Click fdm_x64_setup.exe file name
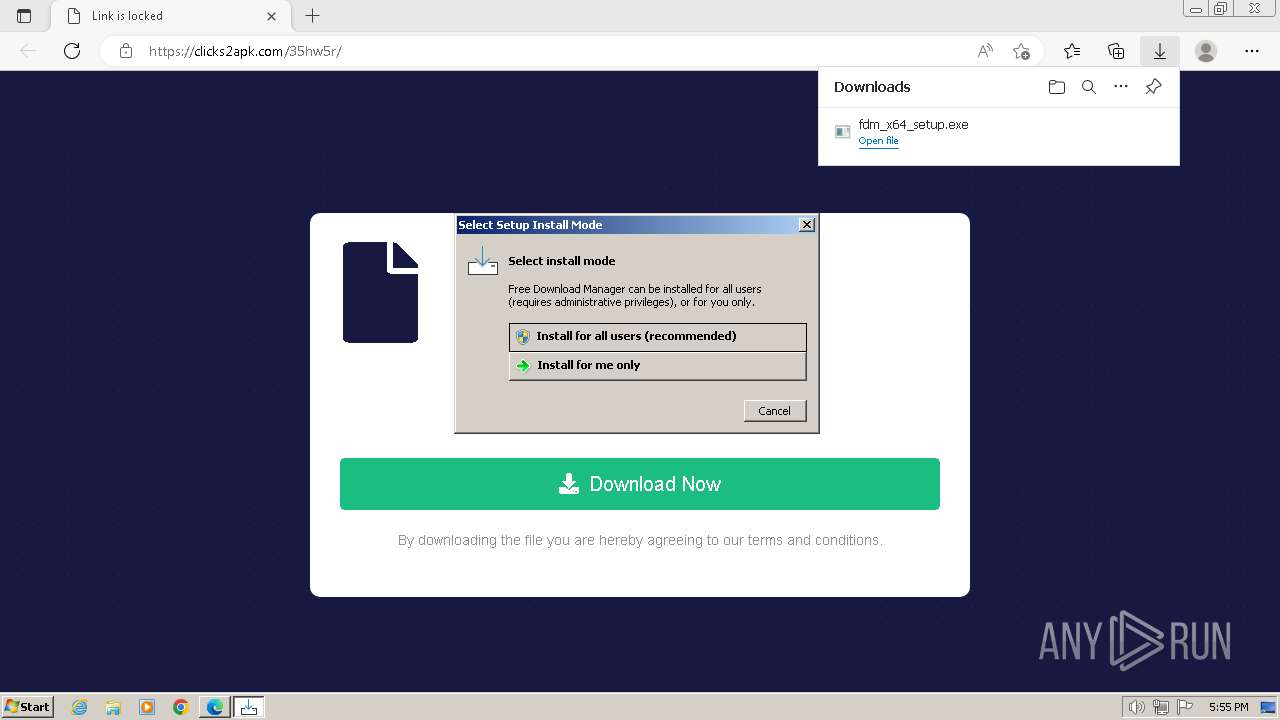The height and width of the screenshot is (720, 1280). (913, 125)
